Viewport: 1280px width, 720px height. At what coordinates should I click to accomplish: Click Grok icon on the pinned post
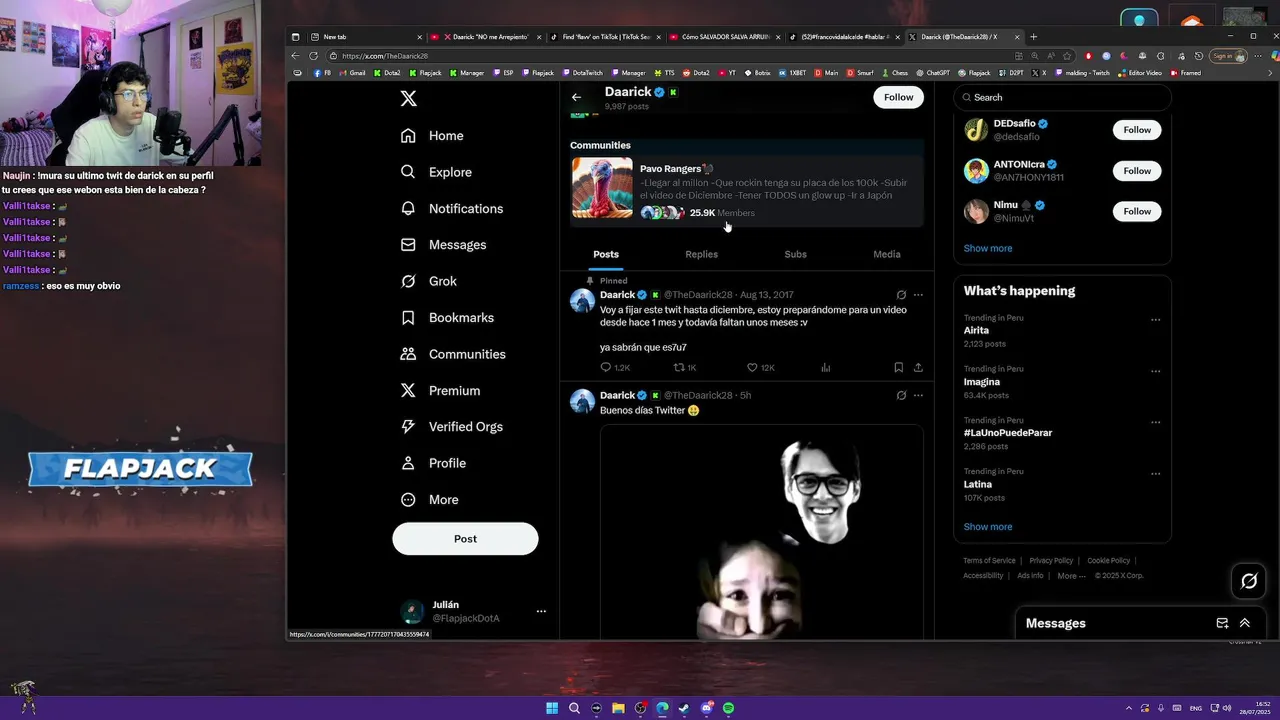point(901,295)
